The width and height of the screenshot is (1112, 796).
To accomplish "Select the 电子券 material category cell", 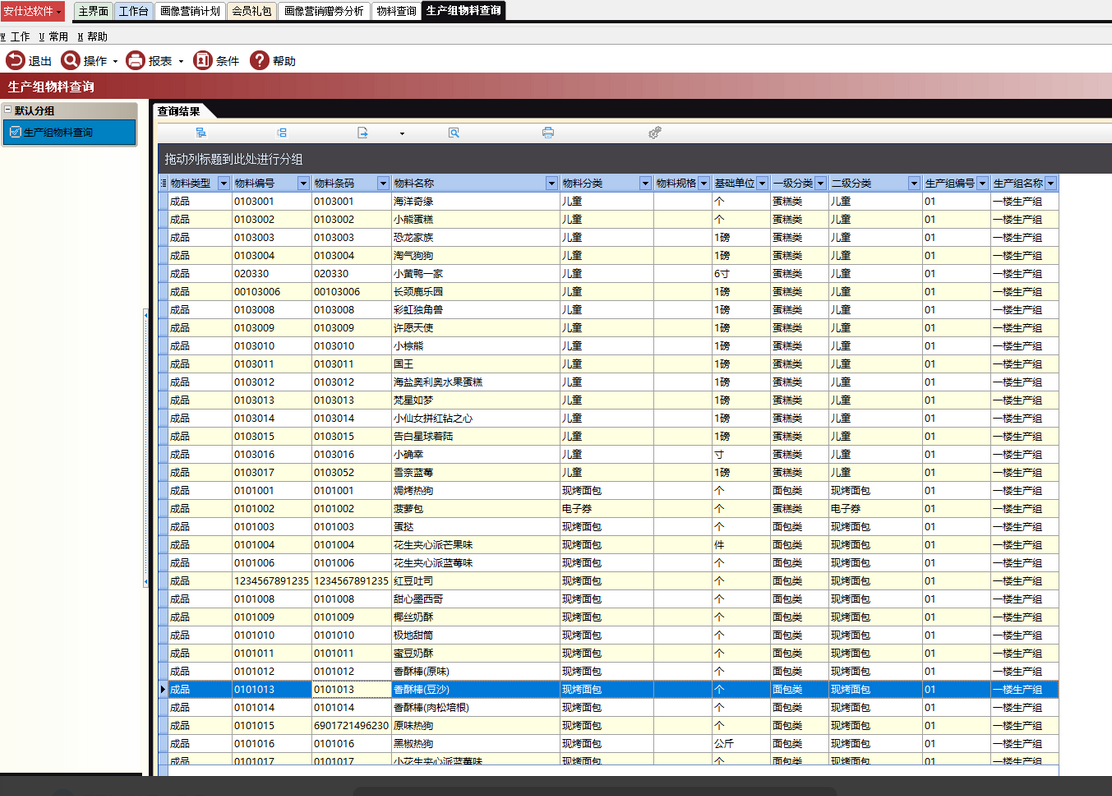I will click(x=606, y=509).
